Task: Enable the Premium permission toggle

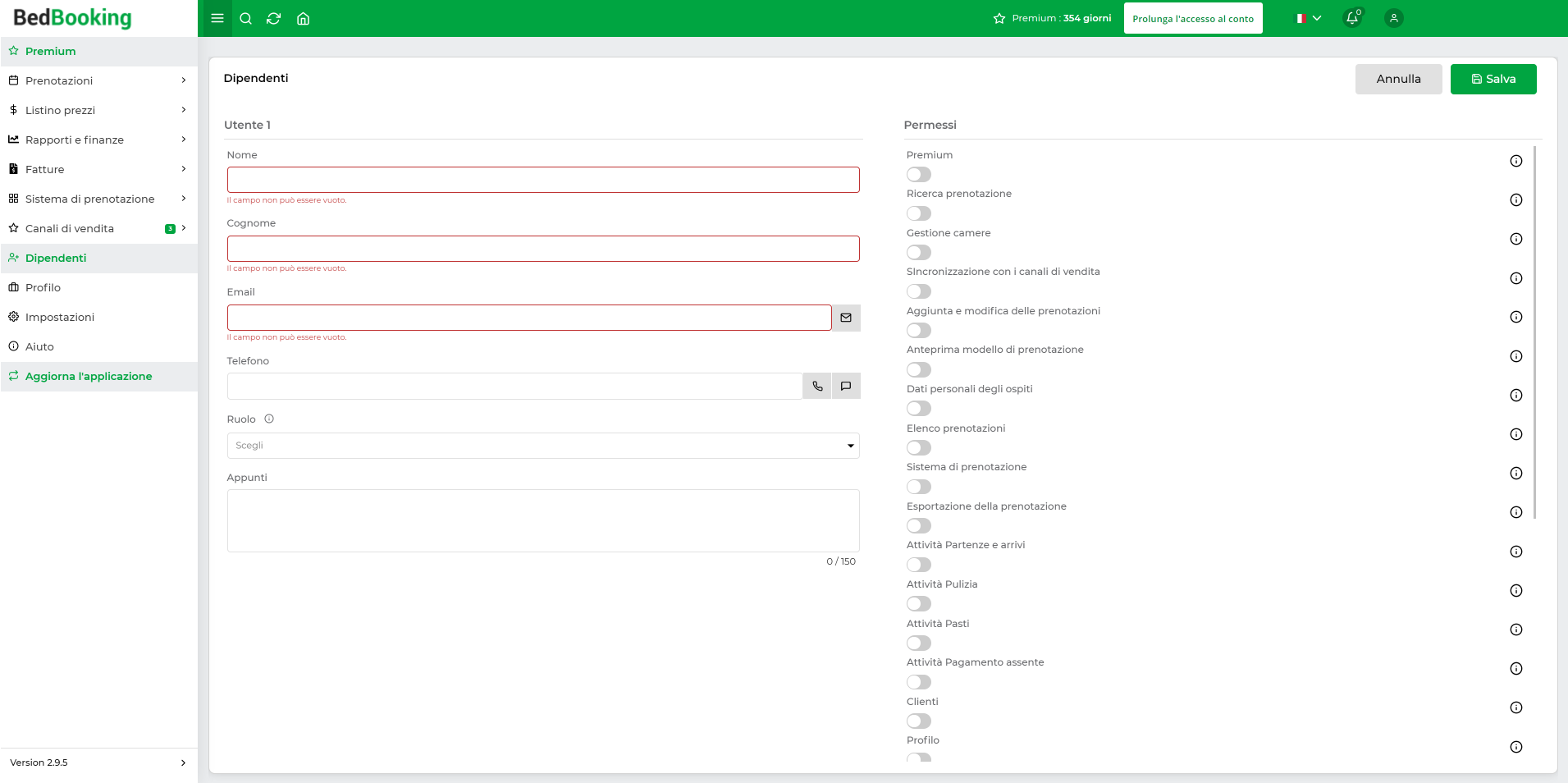Action: [x=919, y=174]
